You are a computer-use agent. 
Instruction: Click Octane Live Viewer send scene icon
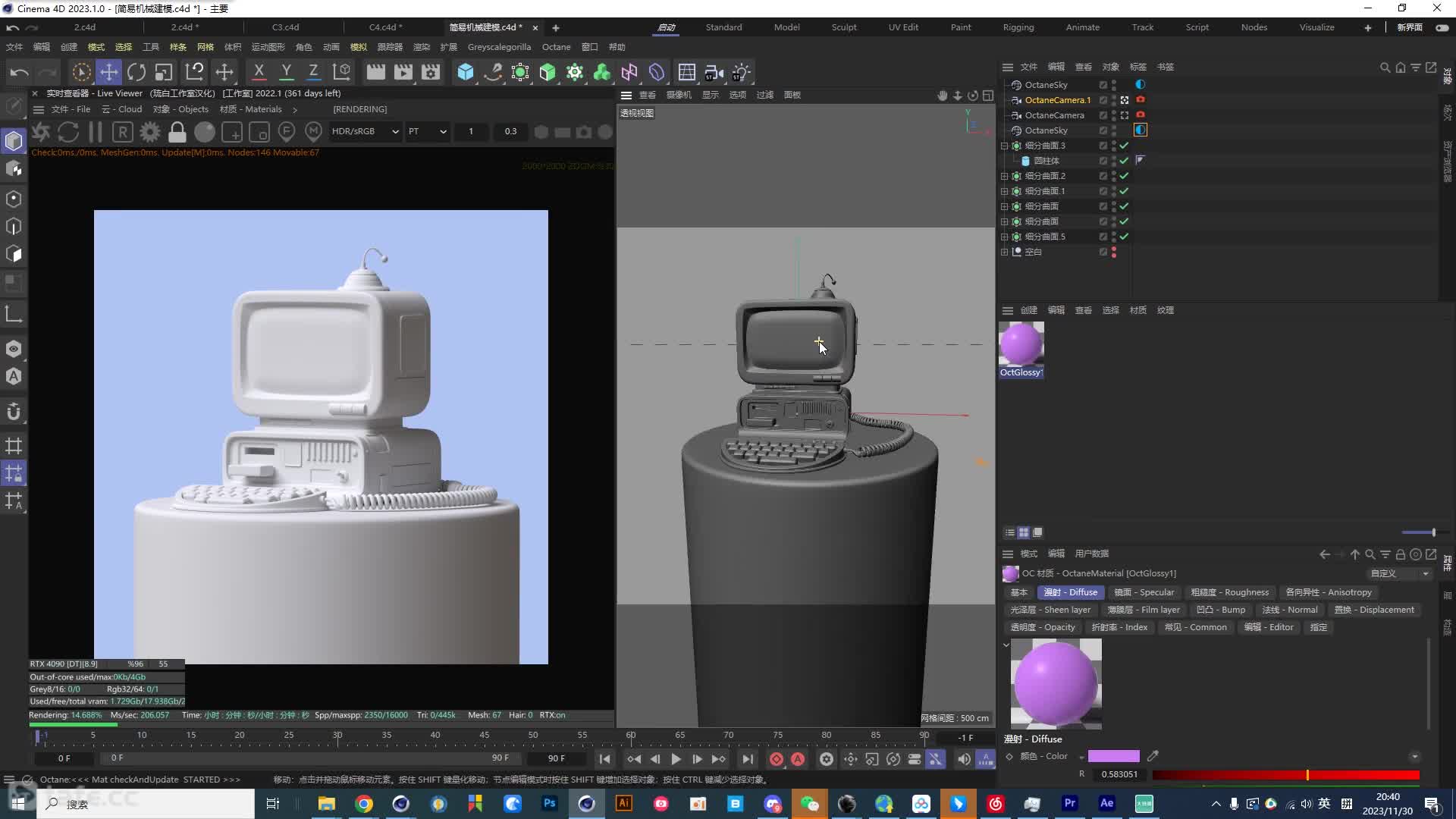point(41,132)
